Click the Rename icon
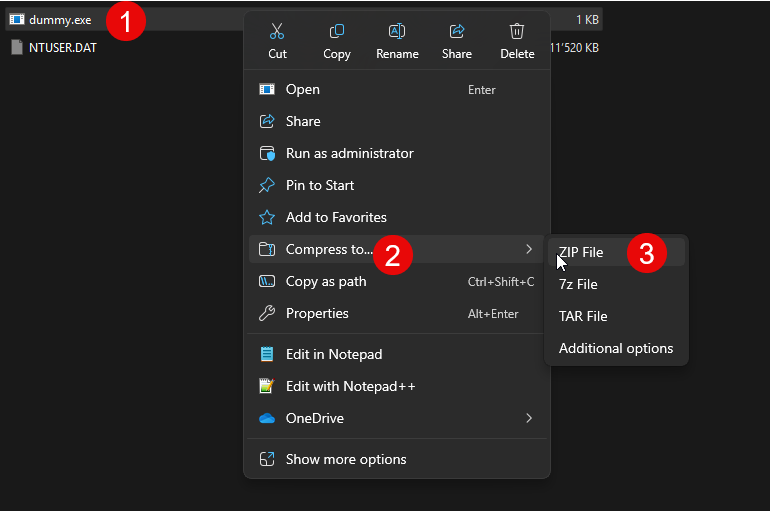The height and width of the screenshot is (511, 770). point(397,32)
